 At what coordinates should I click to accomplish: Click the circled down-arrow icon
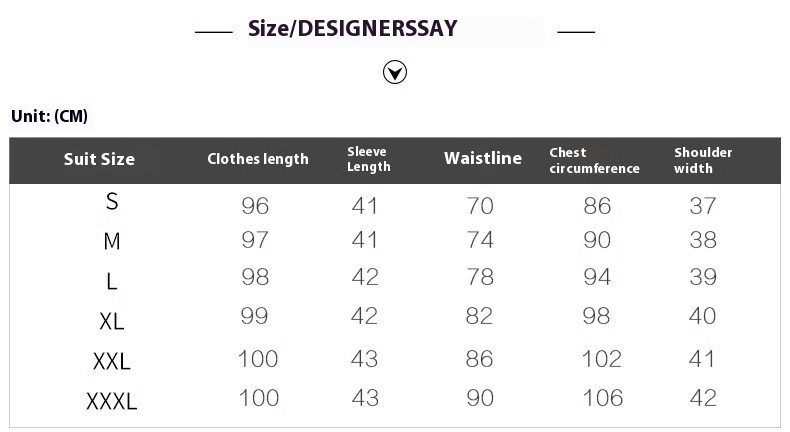(394, 72)
